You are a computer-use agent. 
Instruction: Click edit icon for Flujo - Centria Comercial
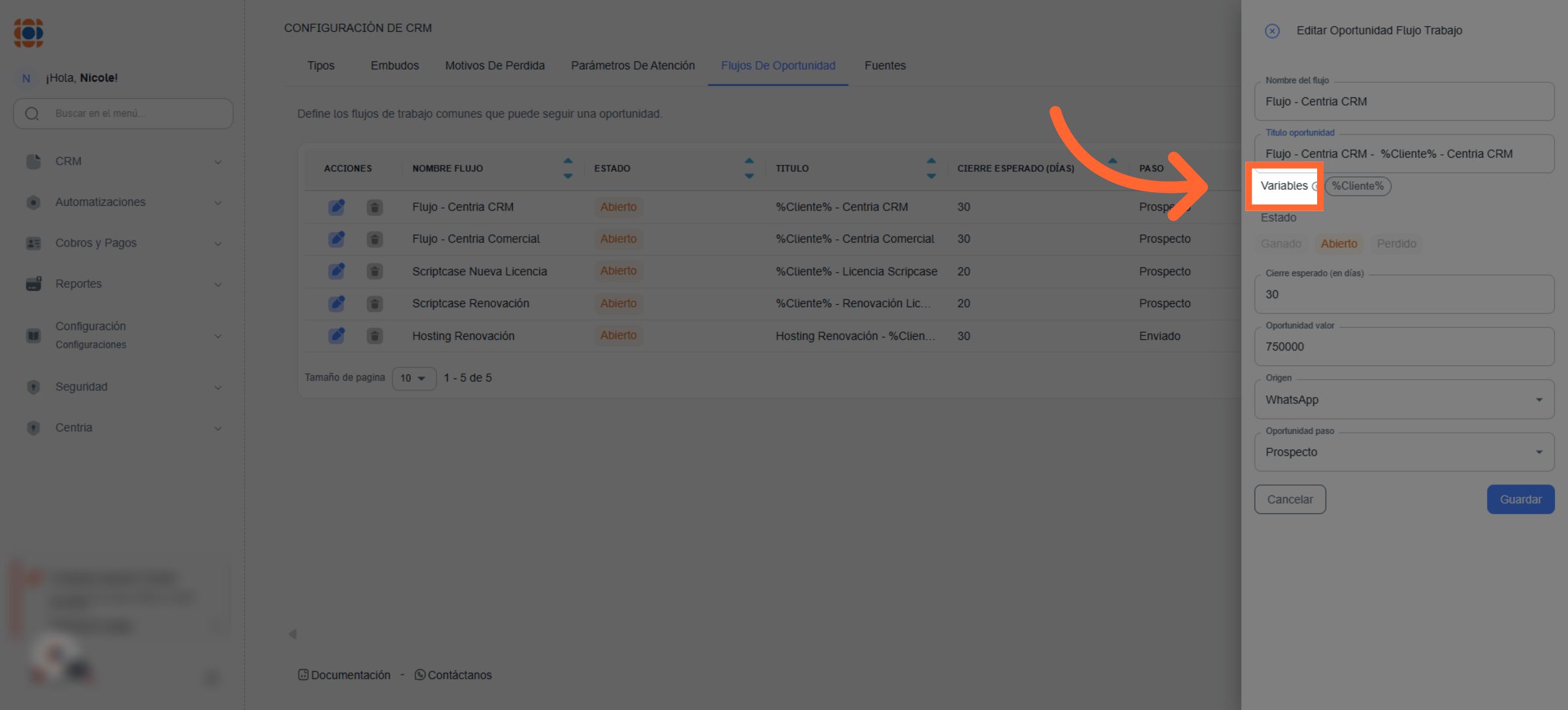tap(336, 239)
